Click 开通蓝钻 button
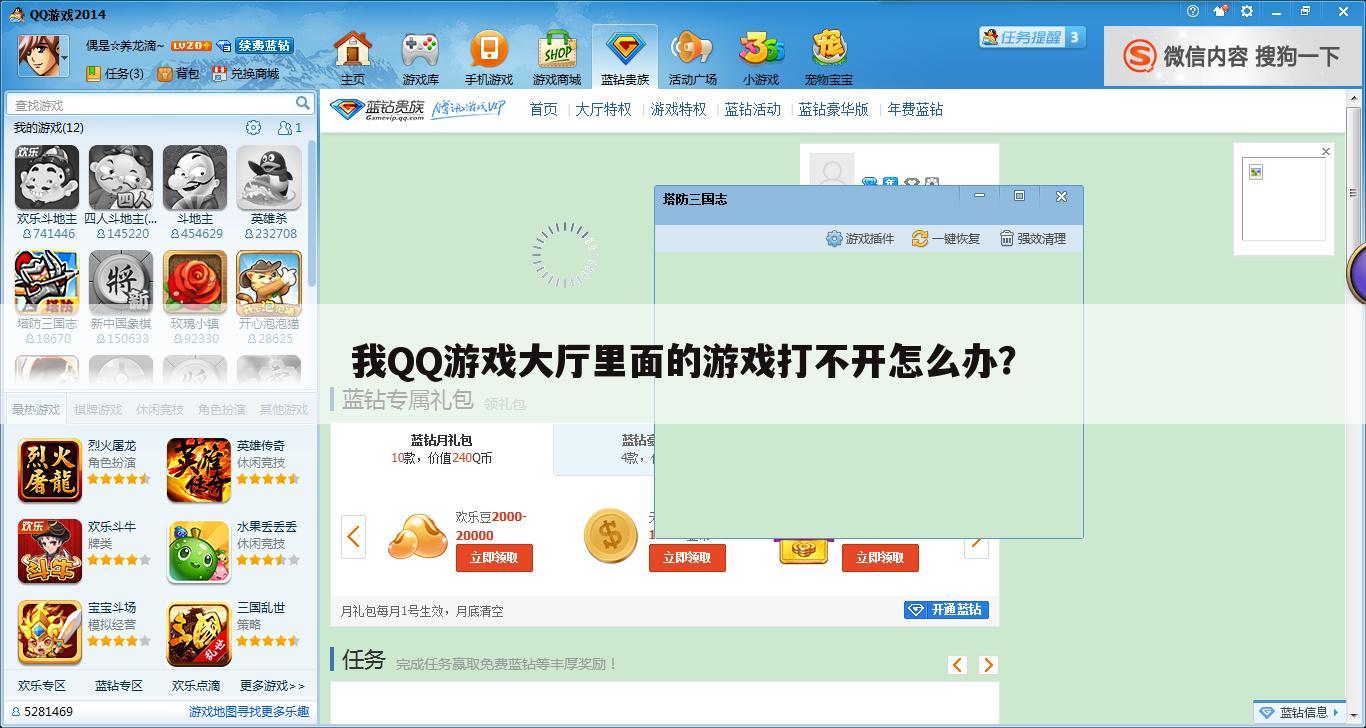 [x=946, y=610]
